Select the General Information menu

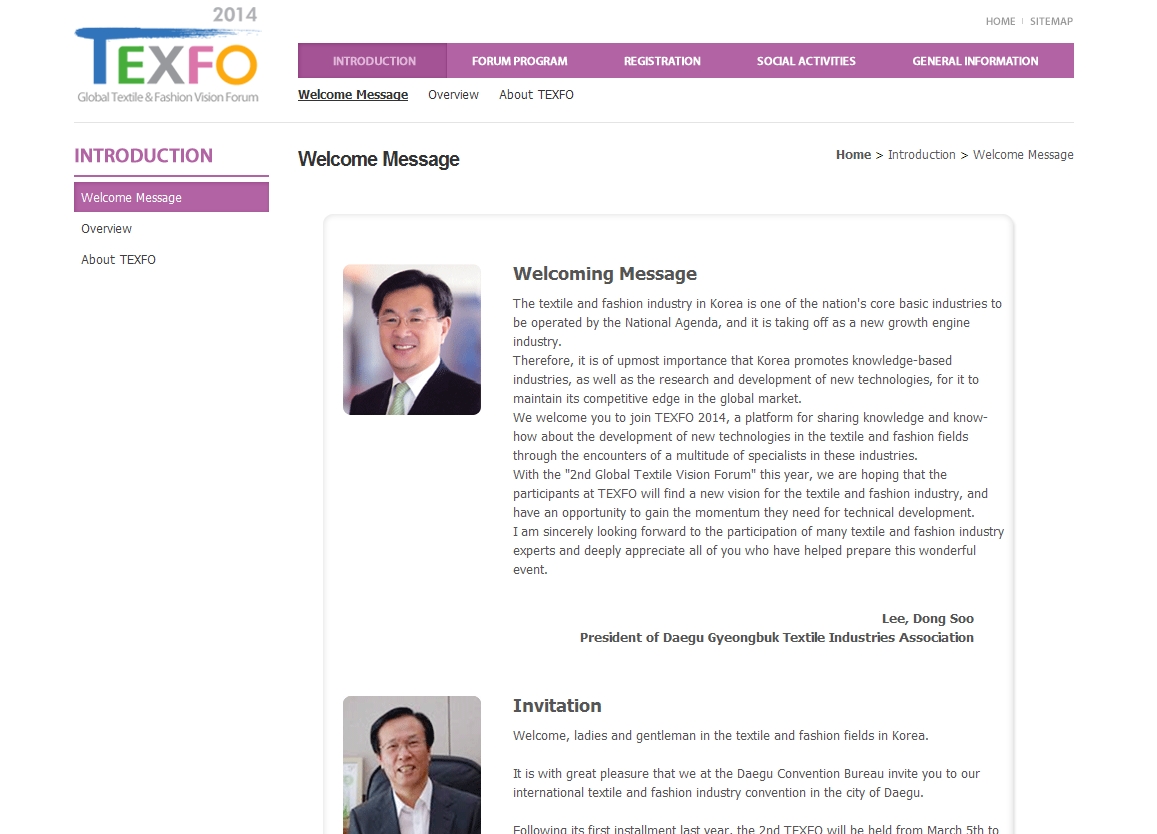click(x=975, y=61)
